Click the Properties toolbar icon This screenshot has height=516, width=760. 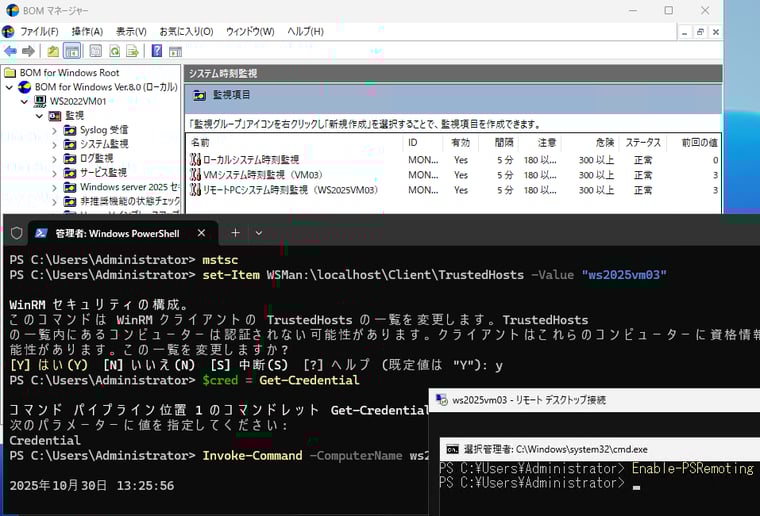(95, 50)
